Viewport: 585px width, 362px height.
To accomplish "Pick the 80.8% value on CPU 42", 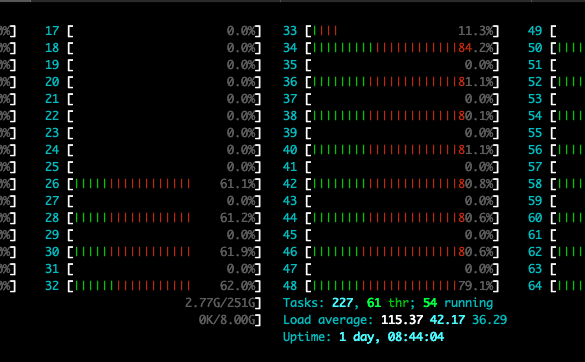I will 476,184.
